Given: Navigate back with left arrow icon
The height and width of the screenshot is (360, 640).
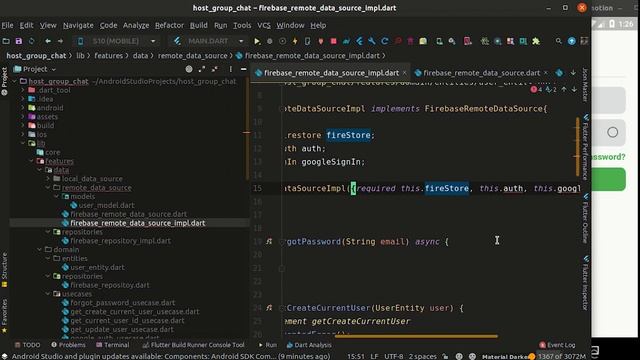Looking at the screenshot, I should (48, 41).
